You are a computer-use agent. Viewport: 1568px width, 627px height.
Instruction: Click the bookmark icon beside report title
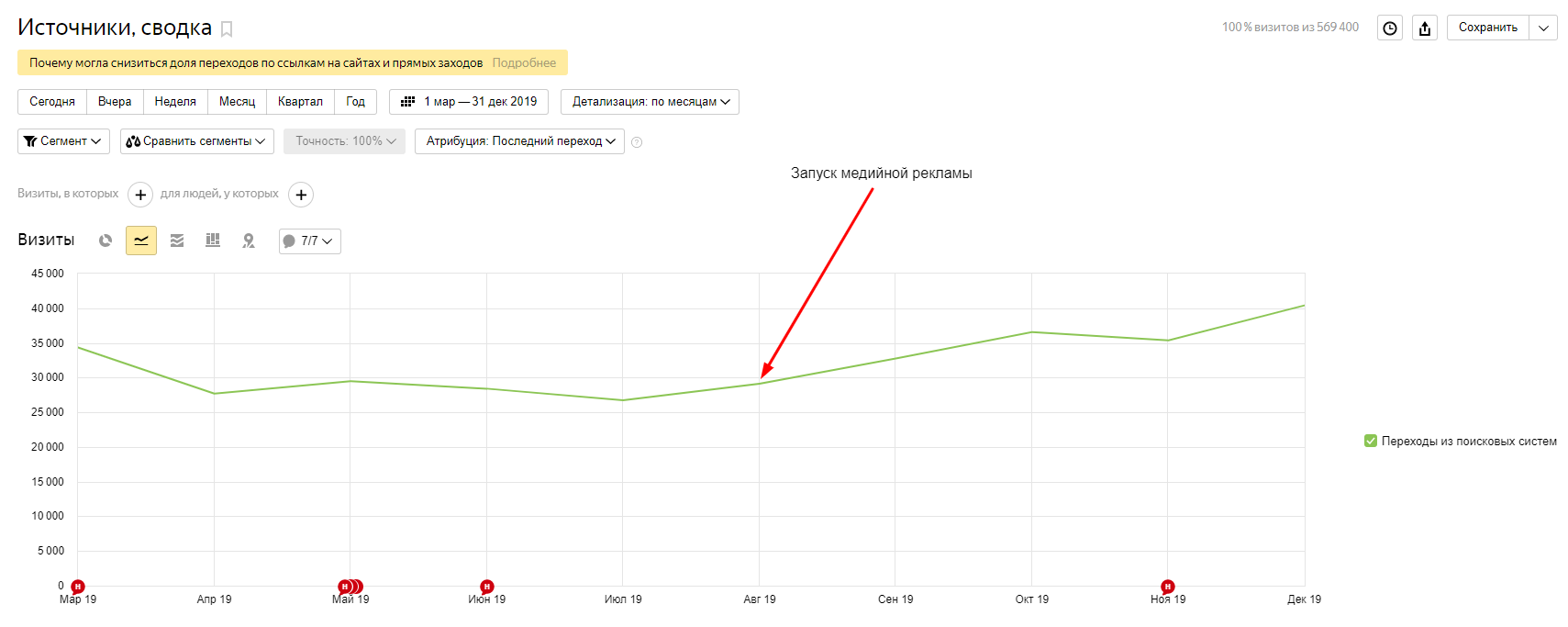(227, 29)
